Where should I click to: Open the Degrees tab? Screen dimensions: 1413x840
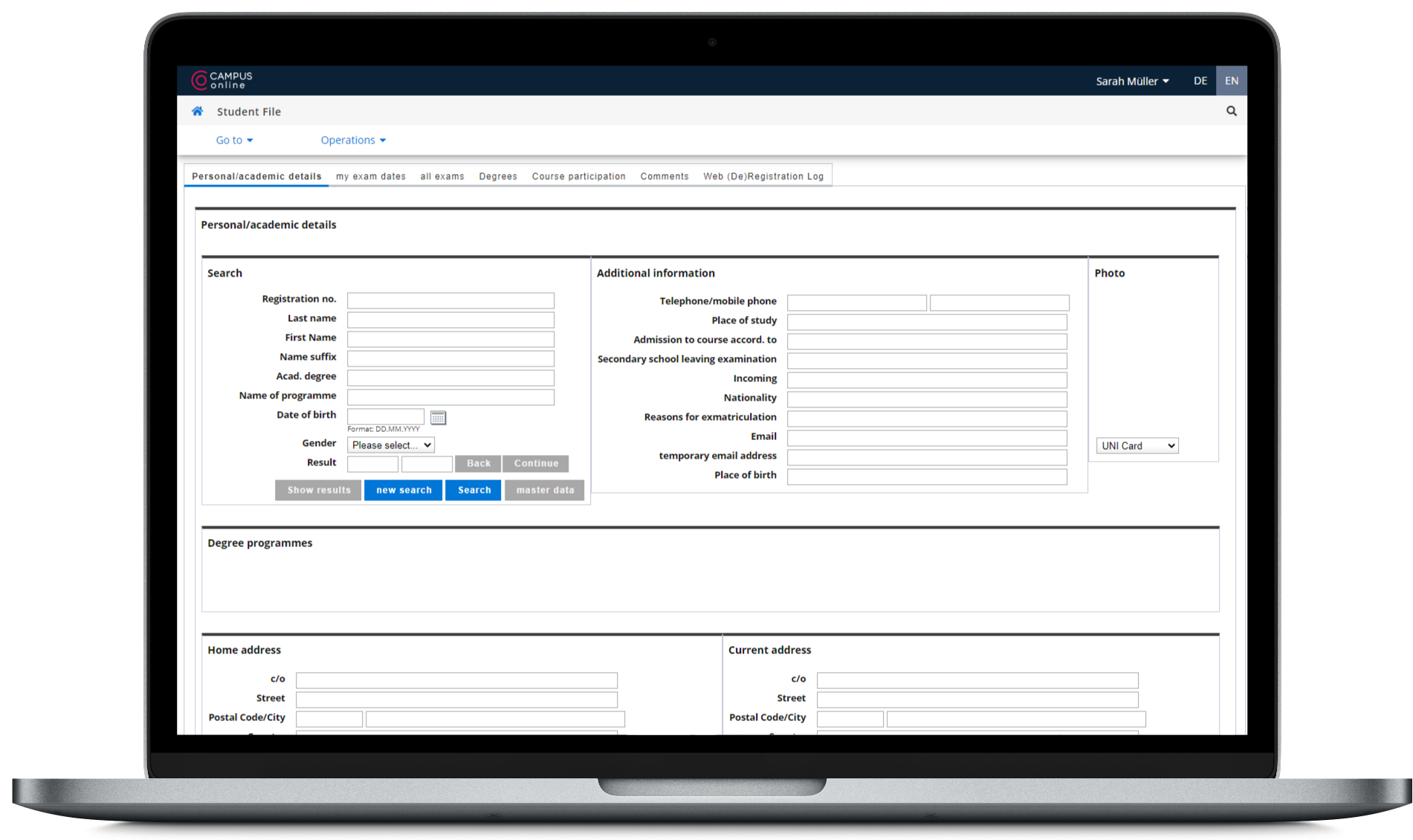click(497, 176)
